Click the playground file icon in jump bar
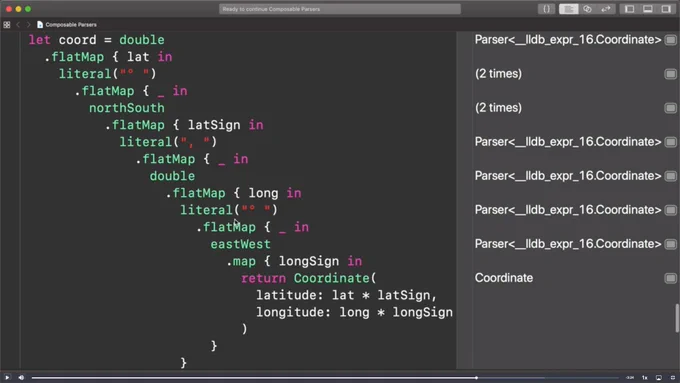Image resolution: width=680 pixels, height=383 pixels. 40,25
